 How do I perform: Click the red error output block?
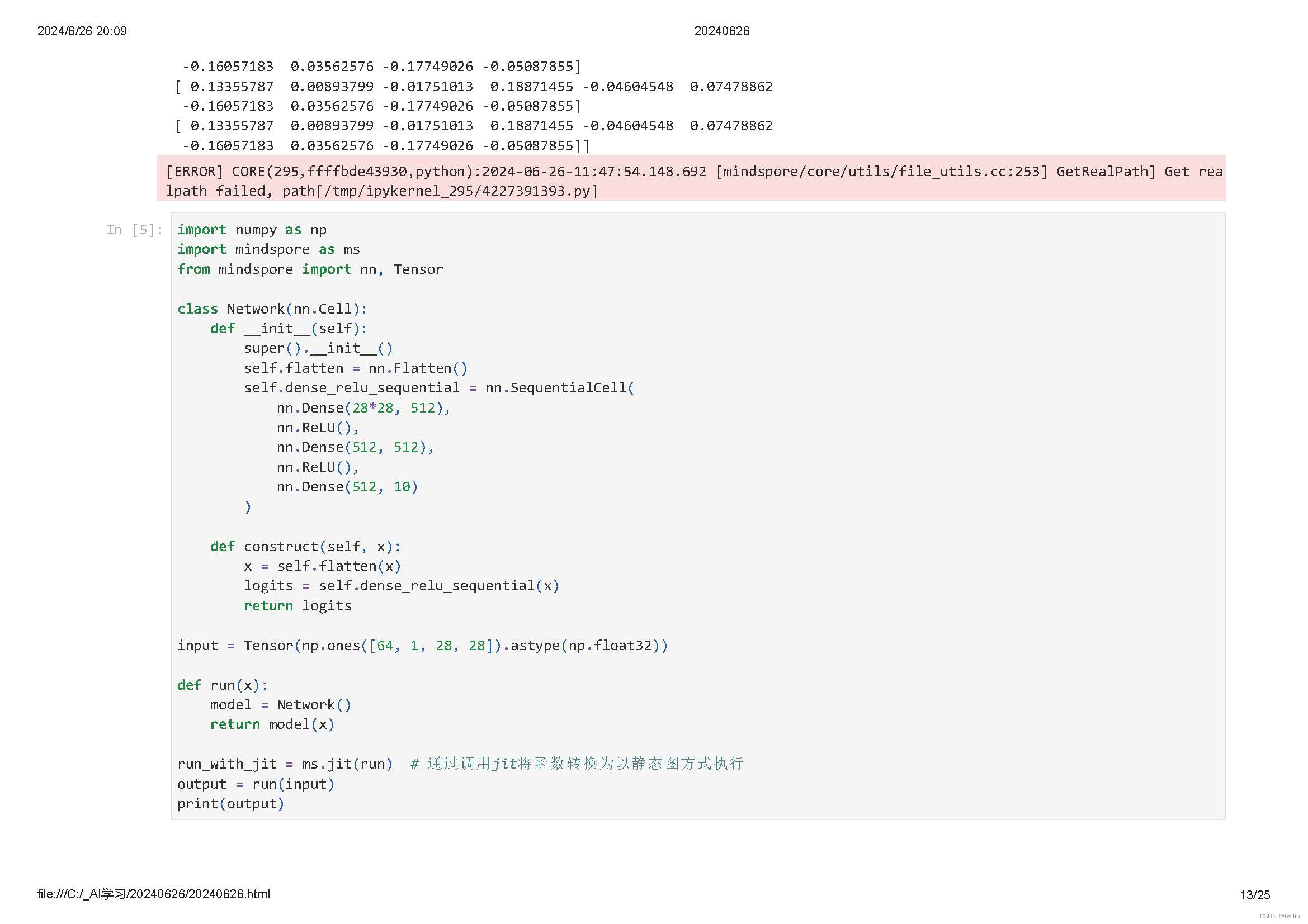pos(691,181)
